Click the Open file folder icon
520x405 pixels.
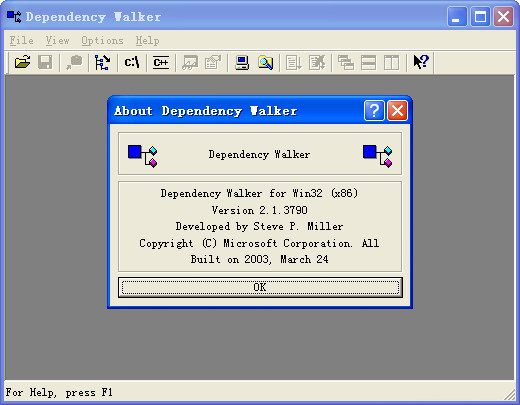[22, 62]
